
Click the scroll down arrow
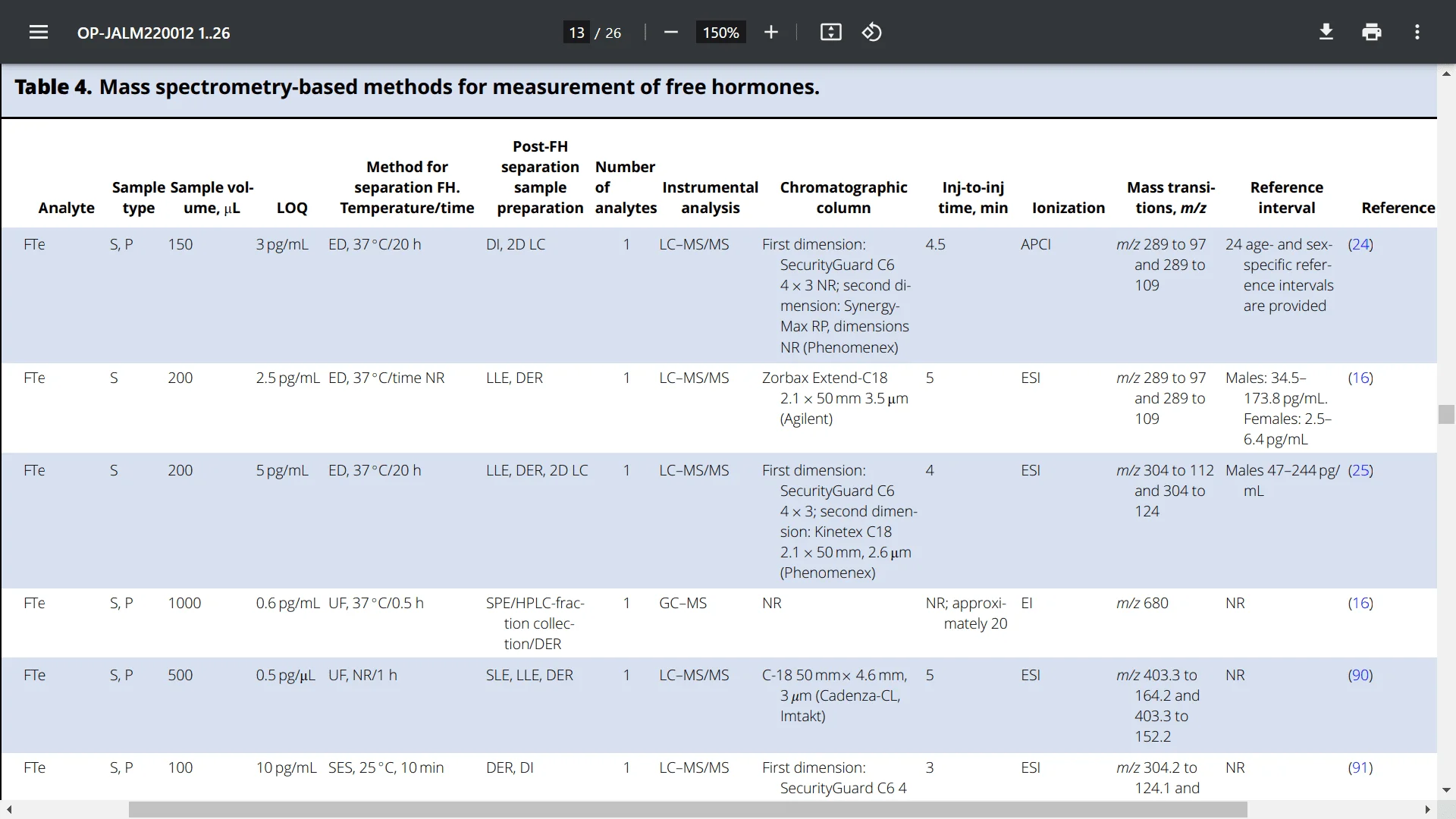[x=1446, y=790]
